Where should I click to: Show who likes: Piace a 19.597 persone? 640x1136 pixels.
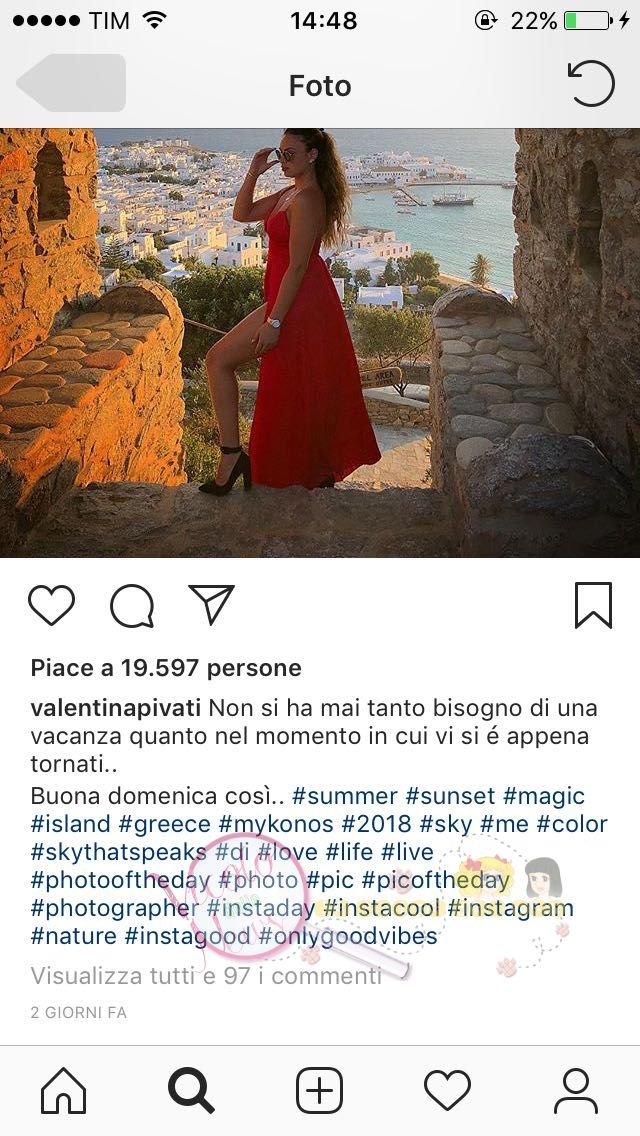[x=166, y=668]
